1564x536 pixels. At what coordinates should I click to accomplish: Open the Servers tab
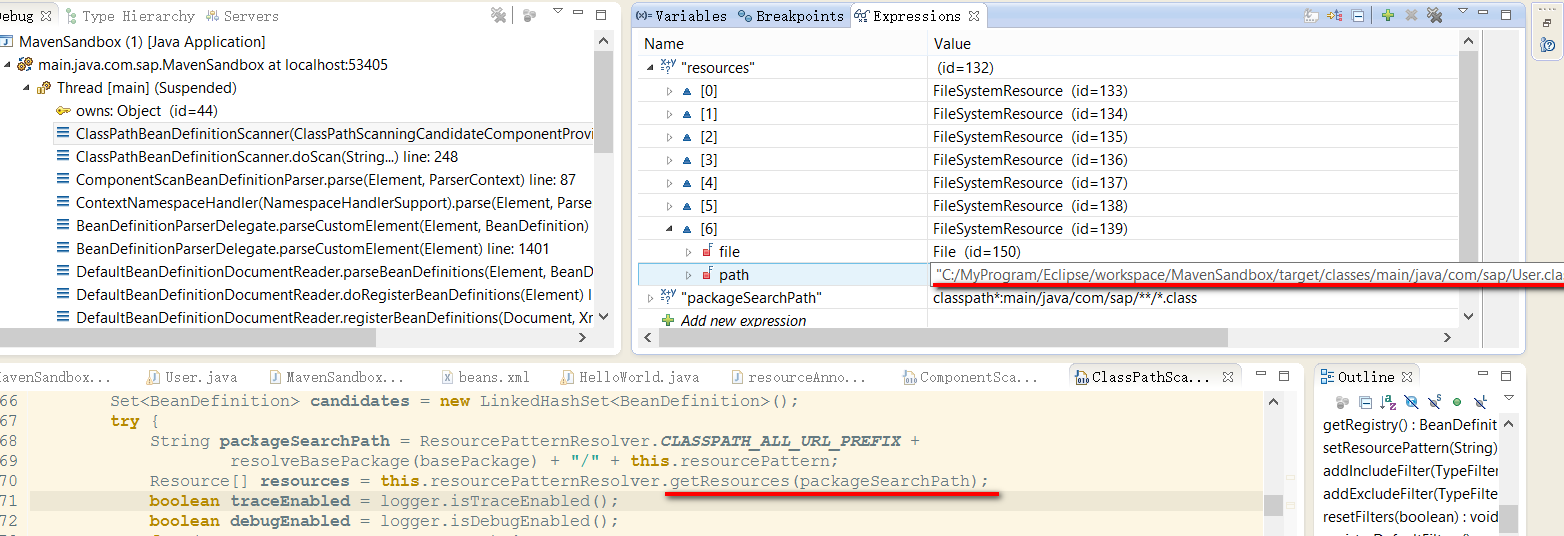243,16
